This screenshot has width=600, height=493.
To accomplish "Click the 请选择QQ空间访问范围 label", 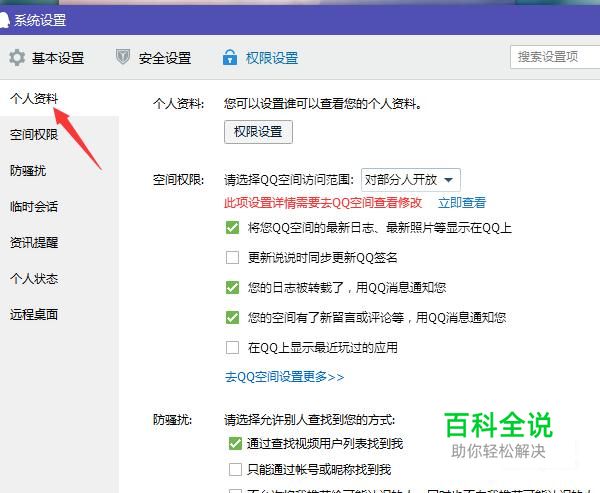I will 289,180.
